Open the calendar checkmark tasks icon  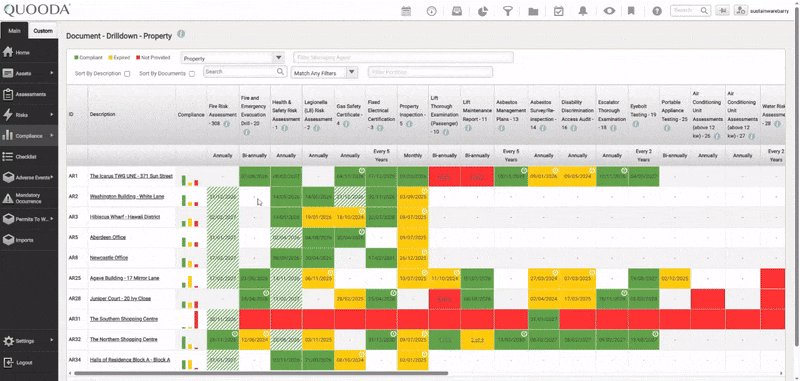pos(559,11)
